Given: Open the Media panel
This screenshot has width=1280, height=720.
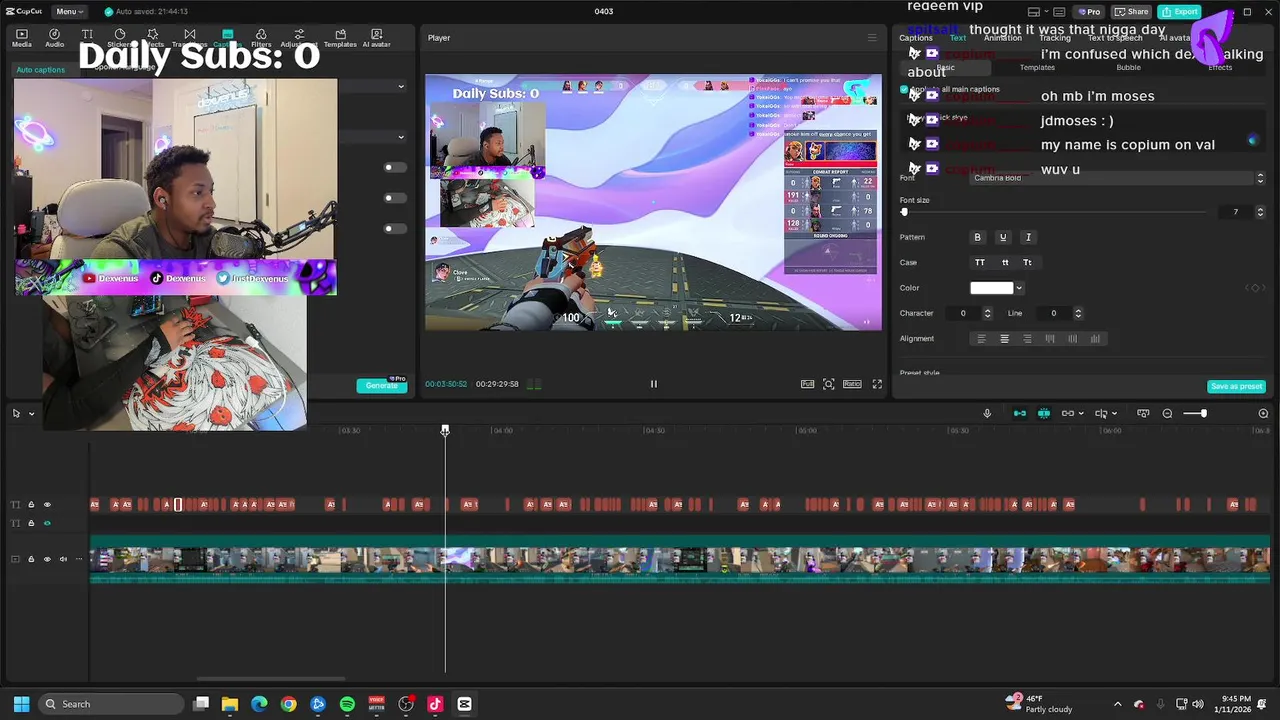Looking at the screenshot, I should click(22, 38).
